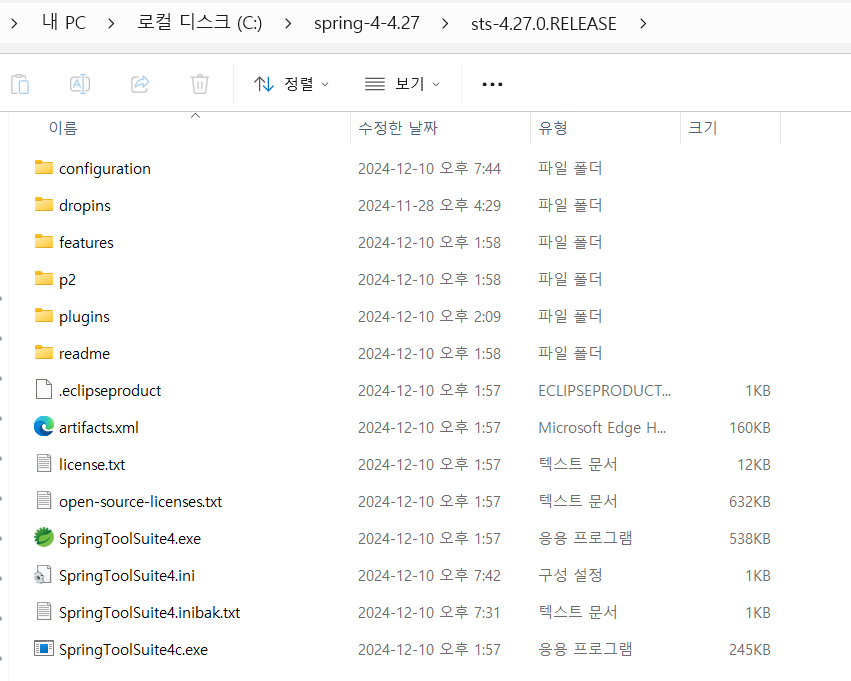The height and width of the screenshot is (681, 851).
Task: Expand chevron after spring-4-4.27 breadcrumb
Action: 445,23
